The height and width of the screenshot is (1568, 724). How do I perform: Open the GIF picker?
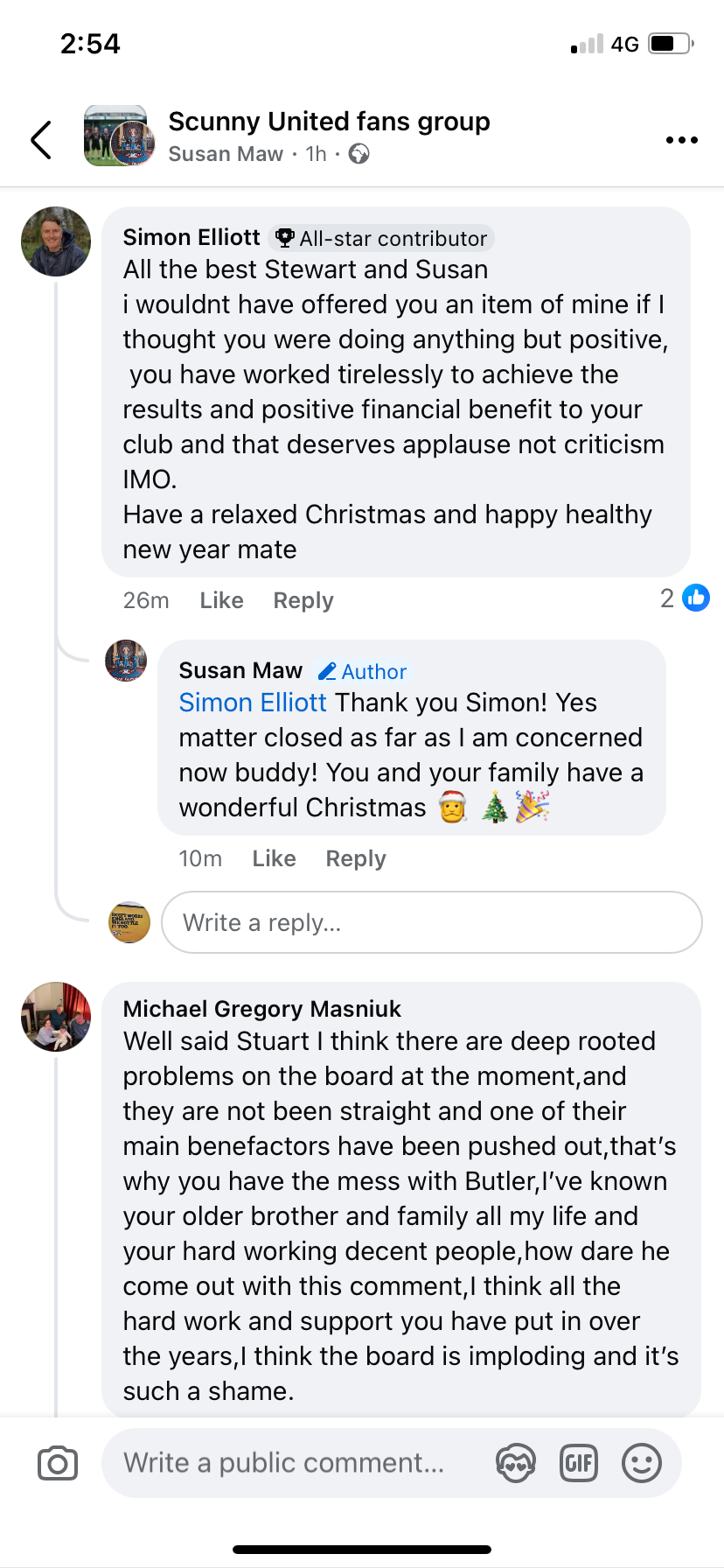point(578,1463)
